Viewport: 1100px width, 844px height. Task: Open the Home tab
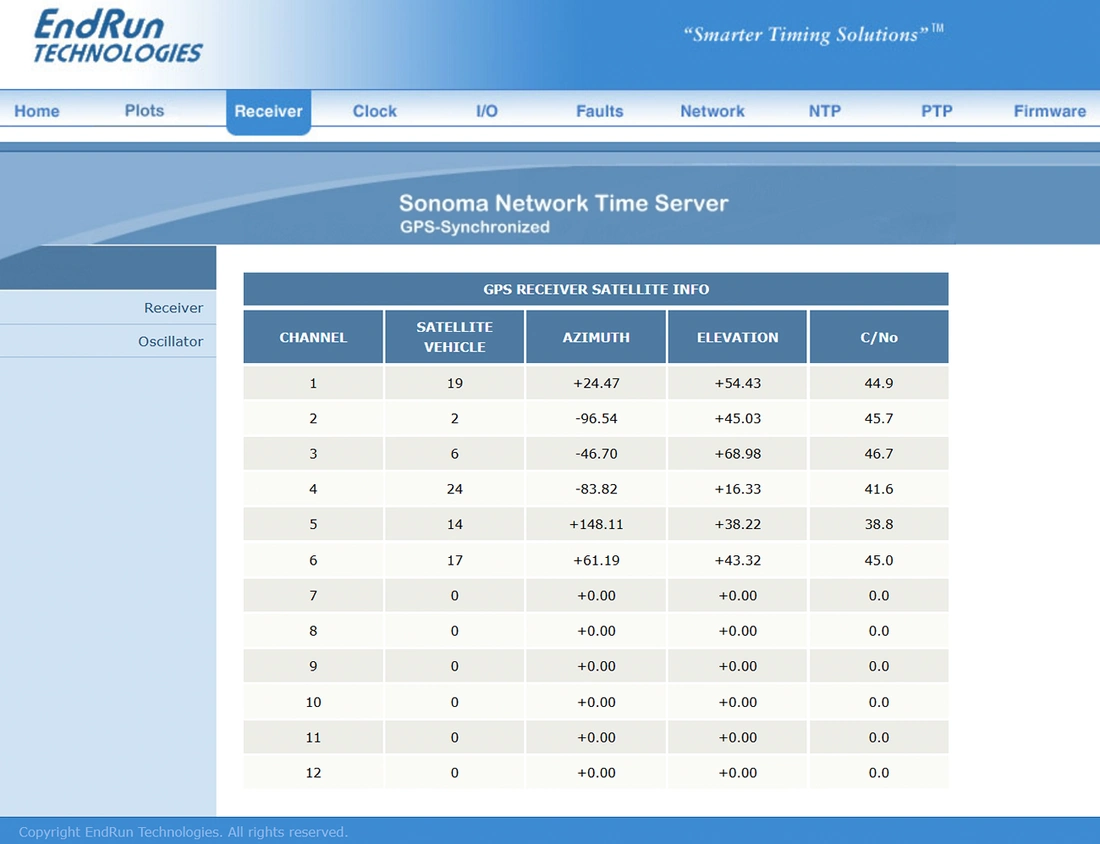pyautogui.click(x=36, y=111)
